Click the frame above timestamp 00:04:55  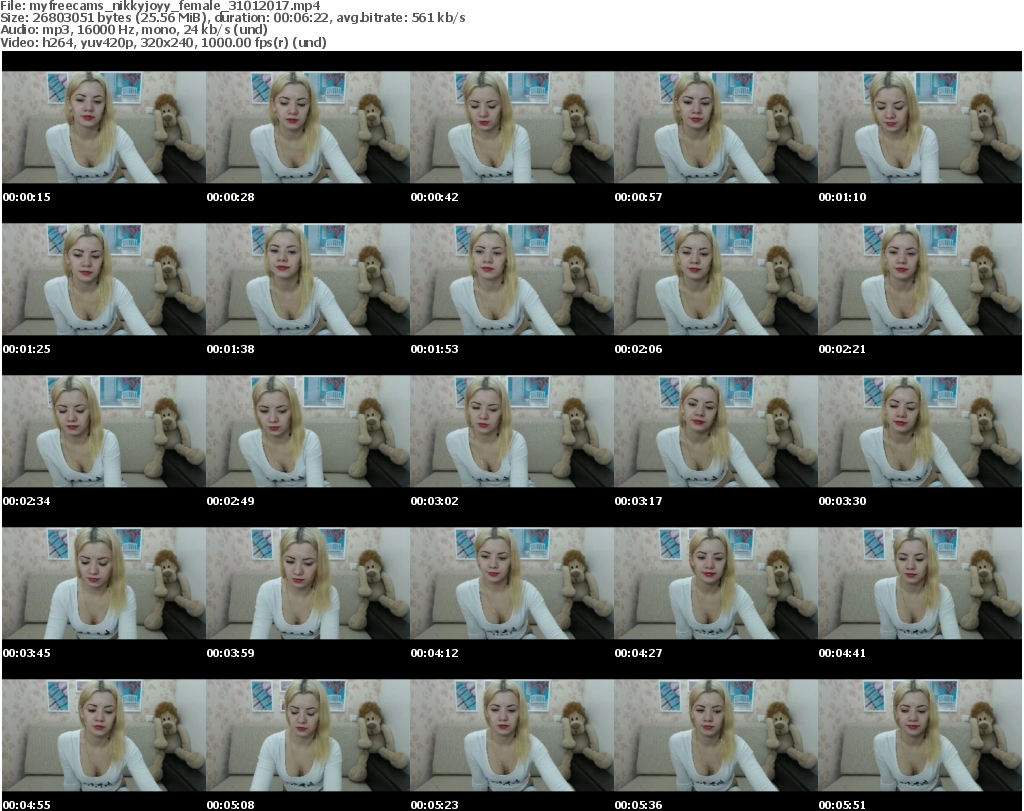pos(104,736)
